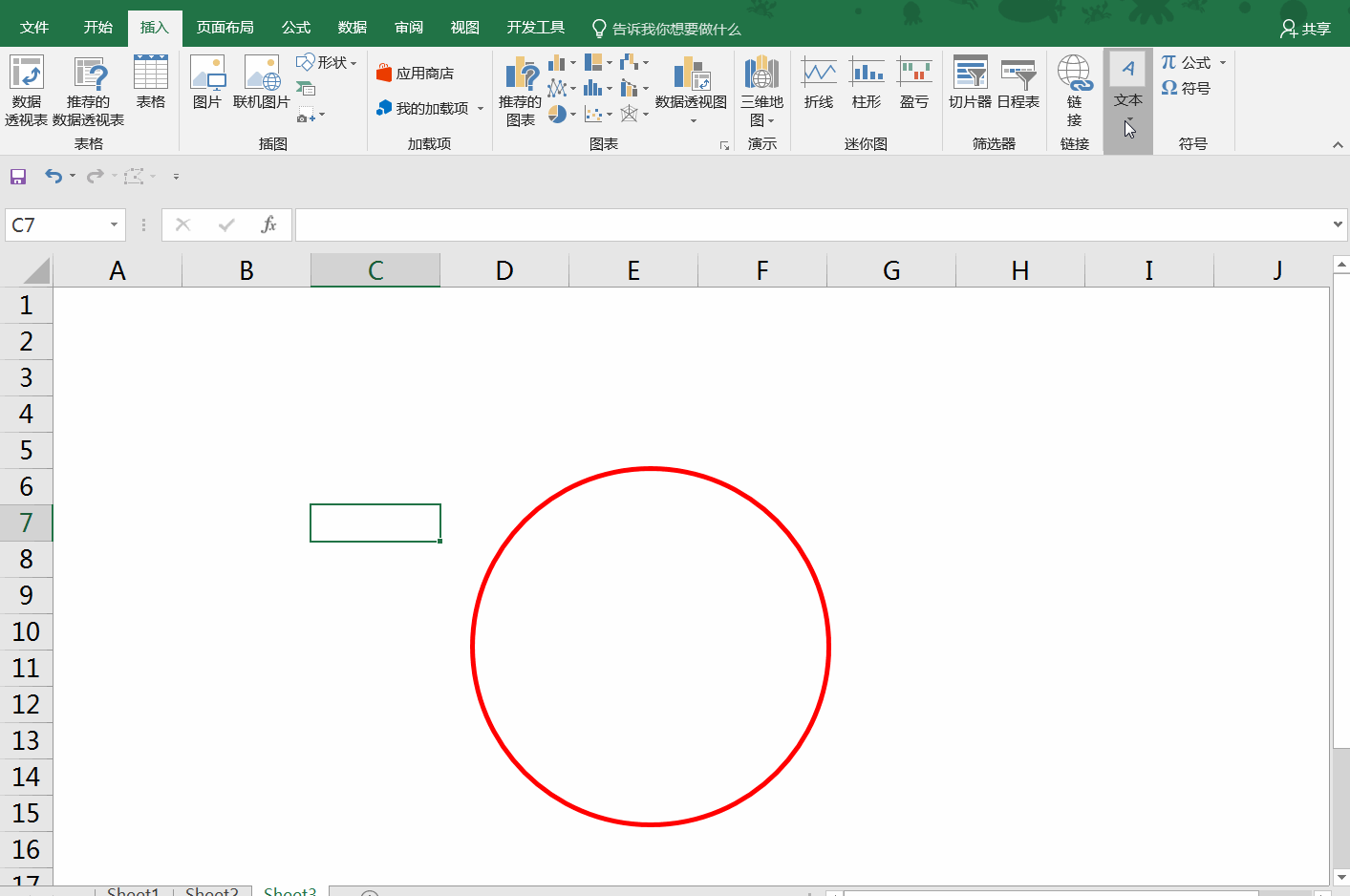
Task: Insert an Equation (公式) from Symbols group
Action: tap(1186, 62)
